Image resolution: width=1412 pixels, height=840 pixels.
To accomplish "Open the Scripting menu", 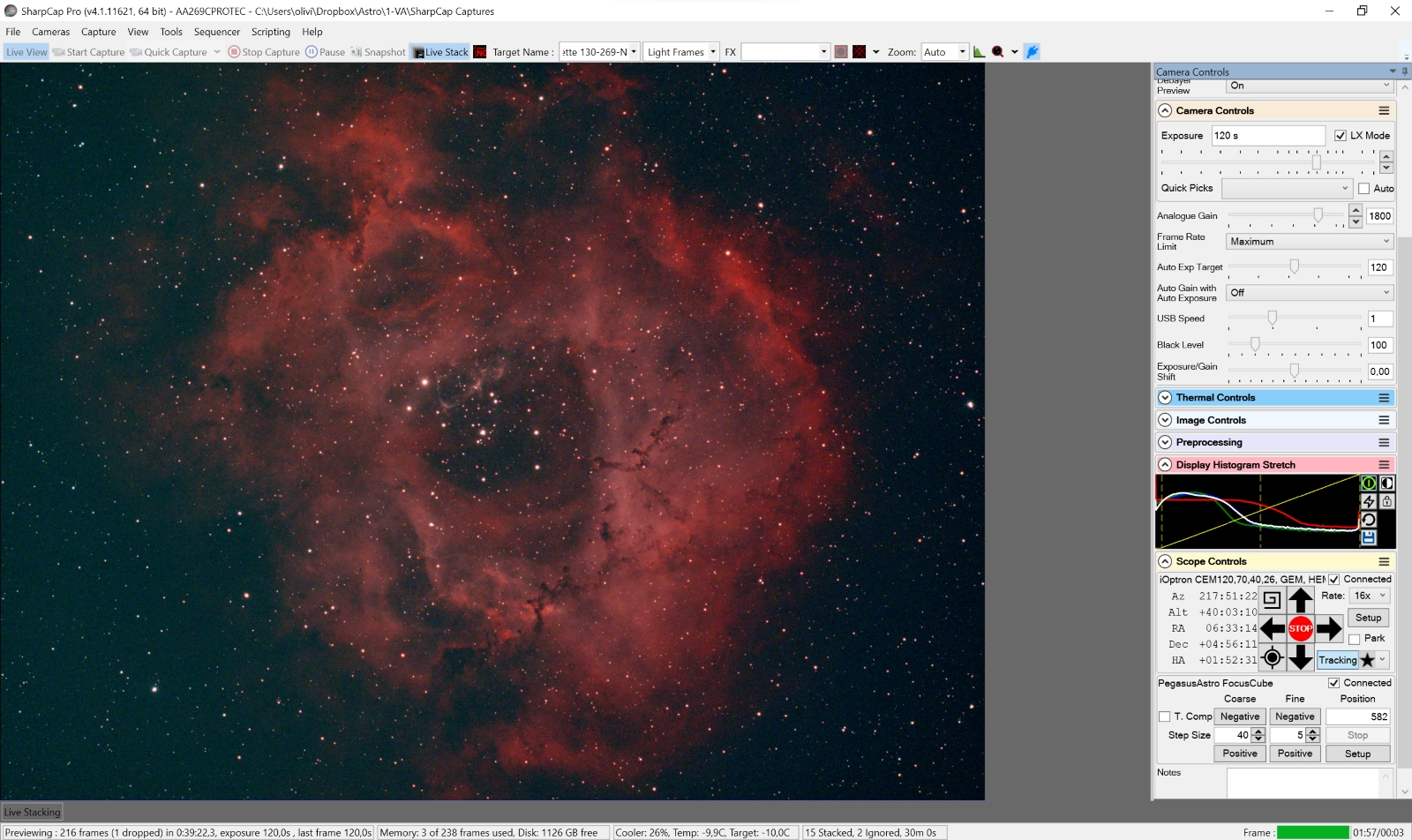I will point(271,32).
